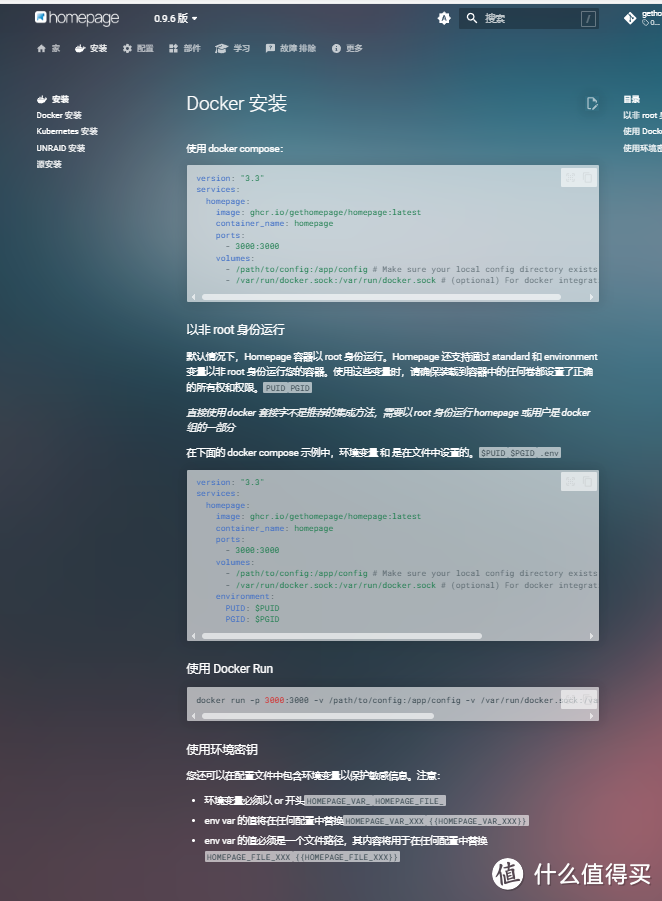Image resolution: width=662 pixels, height=901 pixels.
Task: Click the chat bubble icon beside 故障排除
Action: point(270,48)
